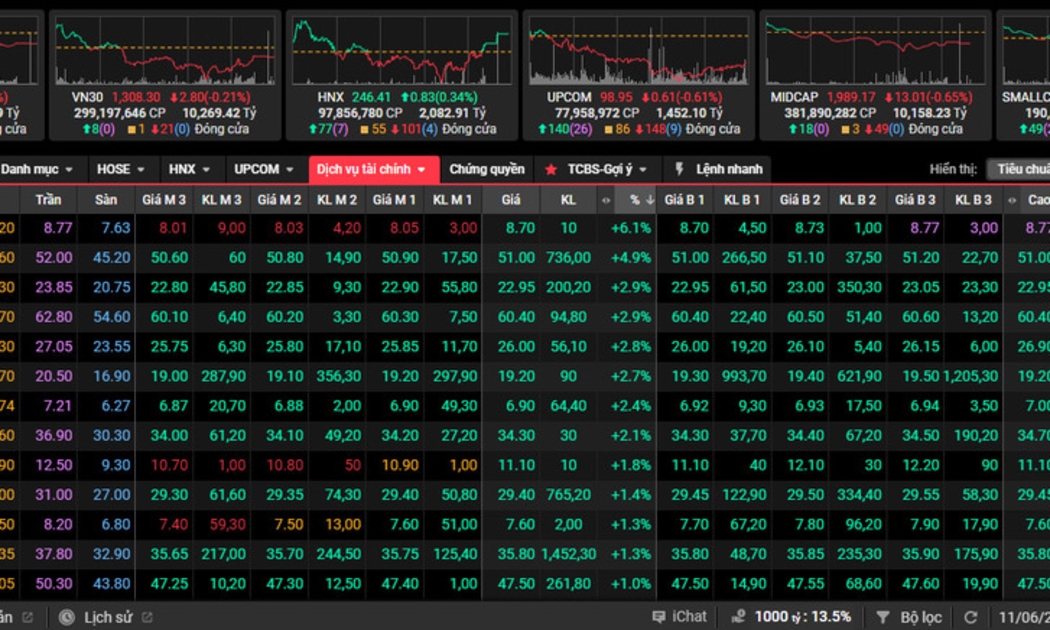1050x630 pixels.
Task: Open the Tiêu chuẩn display dropdown
Action: [1018, 170]
